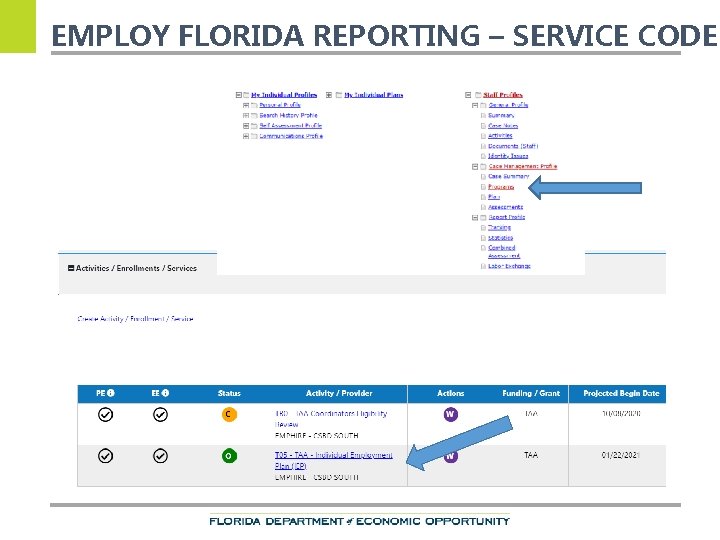Click the My Individual Profiles folder icon
Viewport: 720px width, 540px height.
[x=246, y=95]
